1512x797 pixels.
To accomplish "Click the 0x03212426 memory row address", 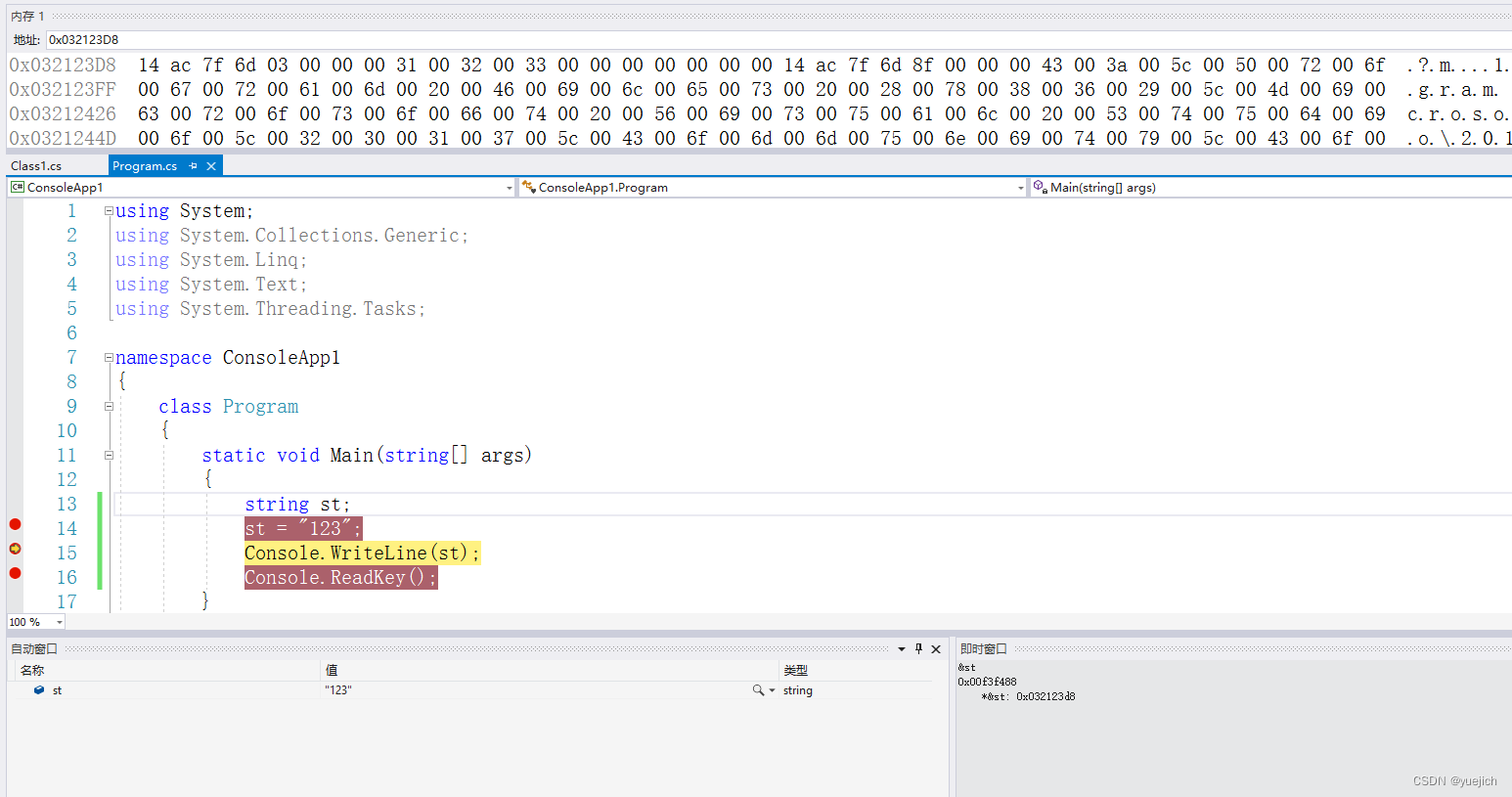I will point(63,114).
